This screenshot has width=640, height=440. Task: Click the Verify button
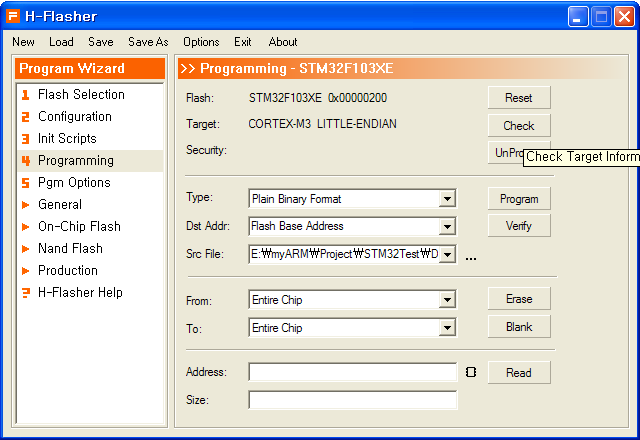click(519, 226)
